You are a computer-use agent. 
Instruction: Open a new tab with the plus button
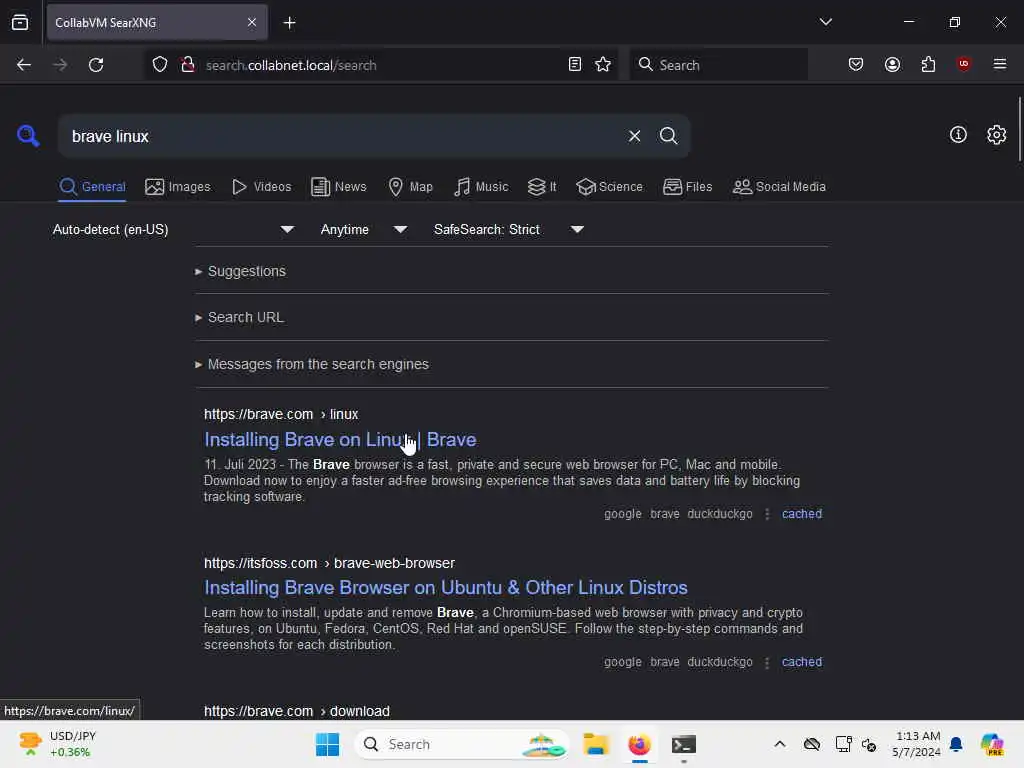click(289, 23)
